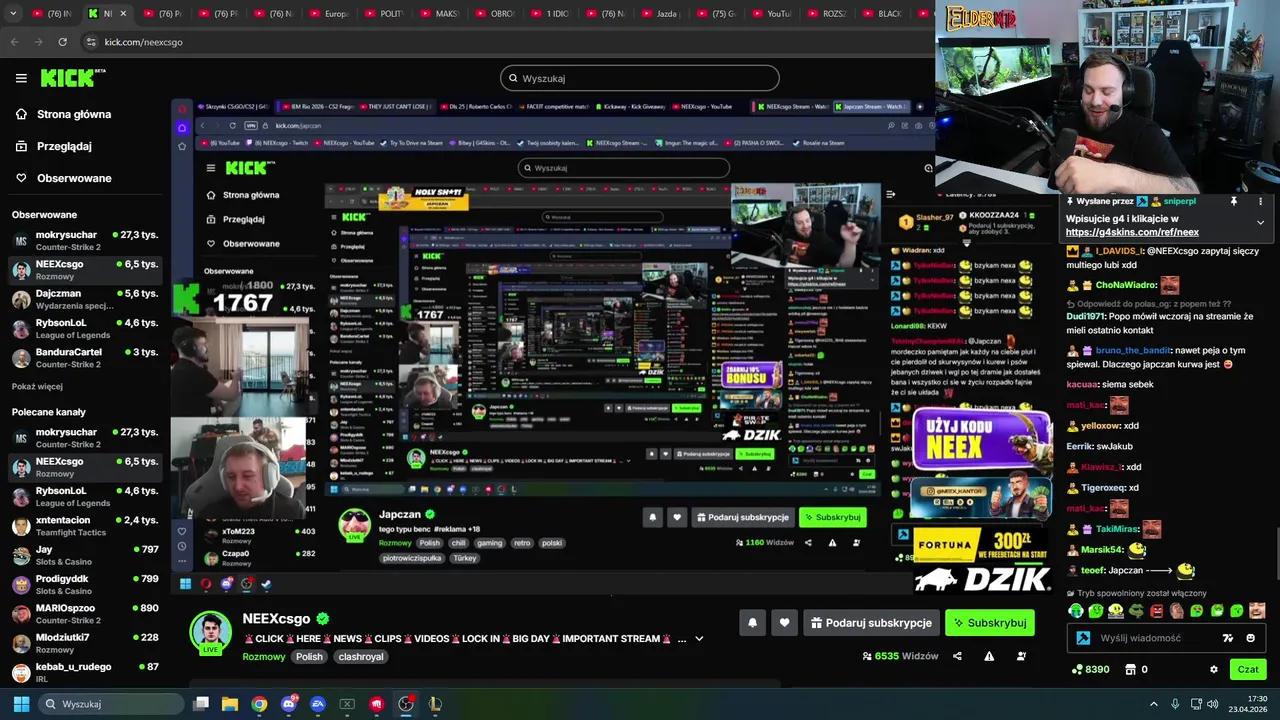
Task: Click the Jay Slots & Casino channel
Action: pyautogui.click(x=84, y=555)
